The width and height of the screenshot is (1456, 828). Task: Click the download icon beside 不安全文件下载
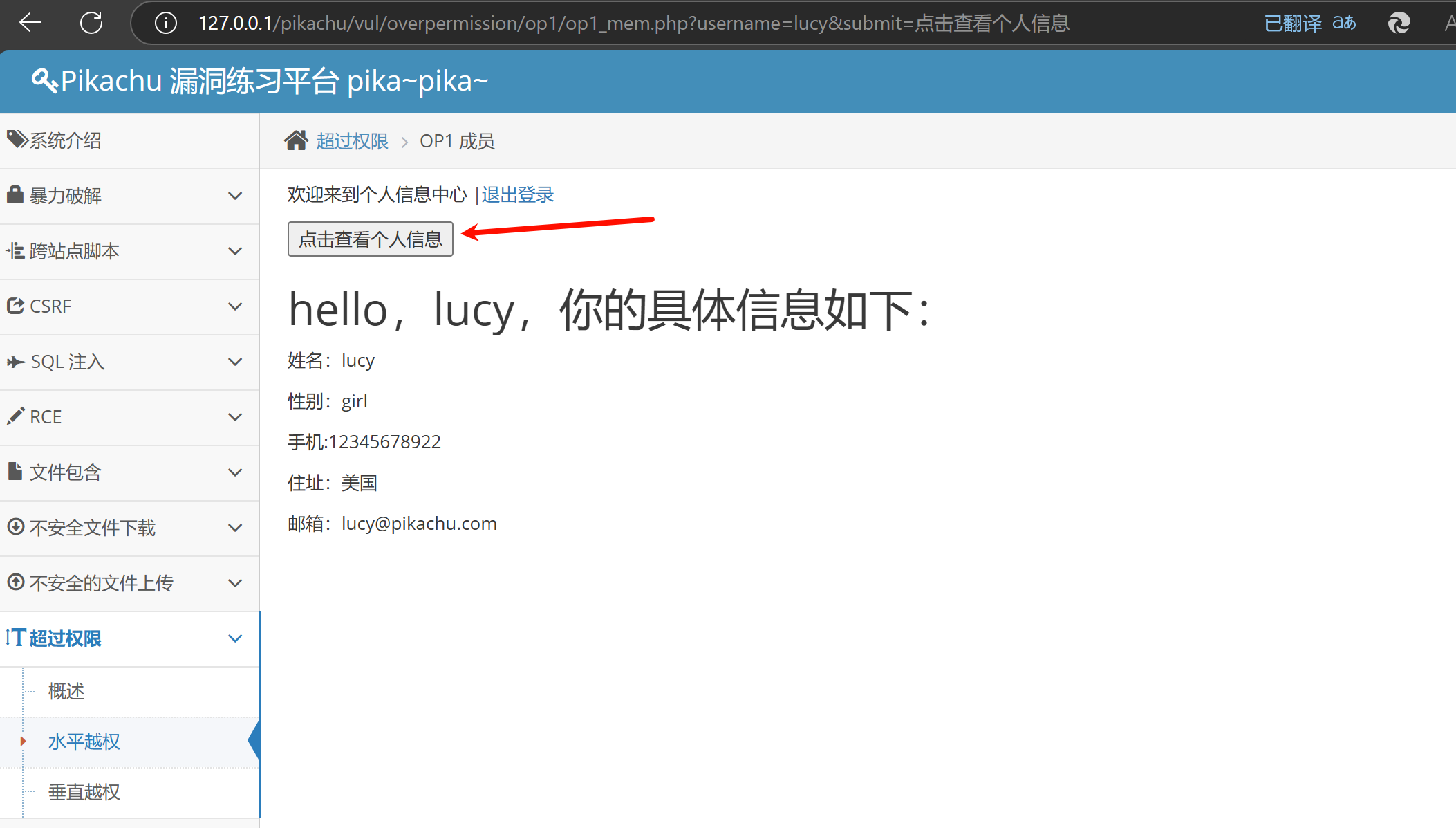(16, 526)
